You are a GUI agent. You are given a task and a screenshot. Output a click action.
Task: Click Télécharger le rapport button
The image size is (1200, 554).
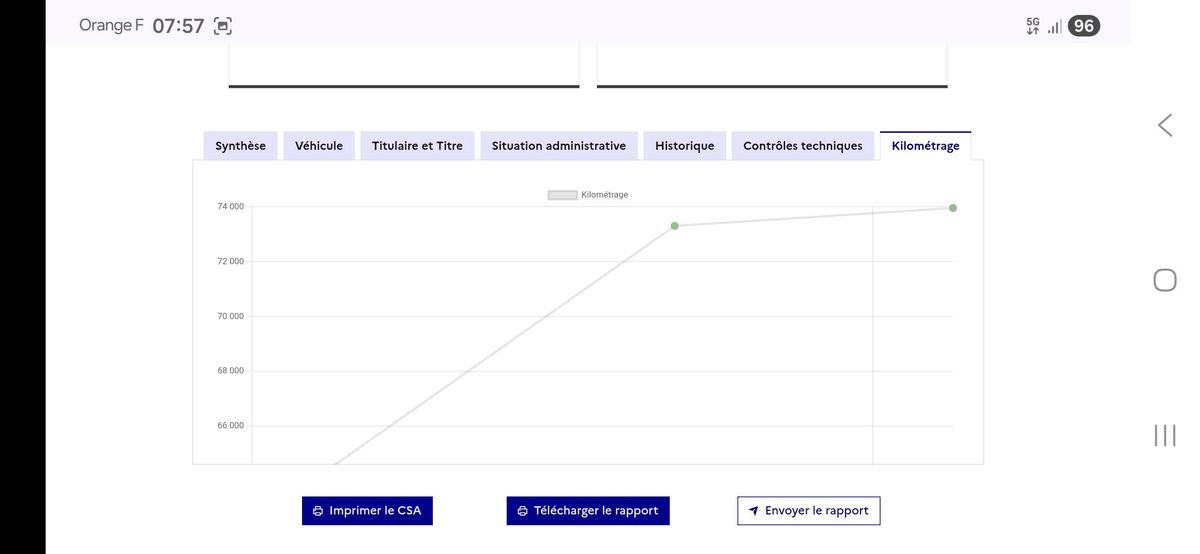588,511
